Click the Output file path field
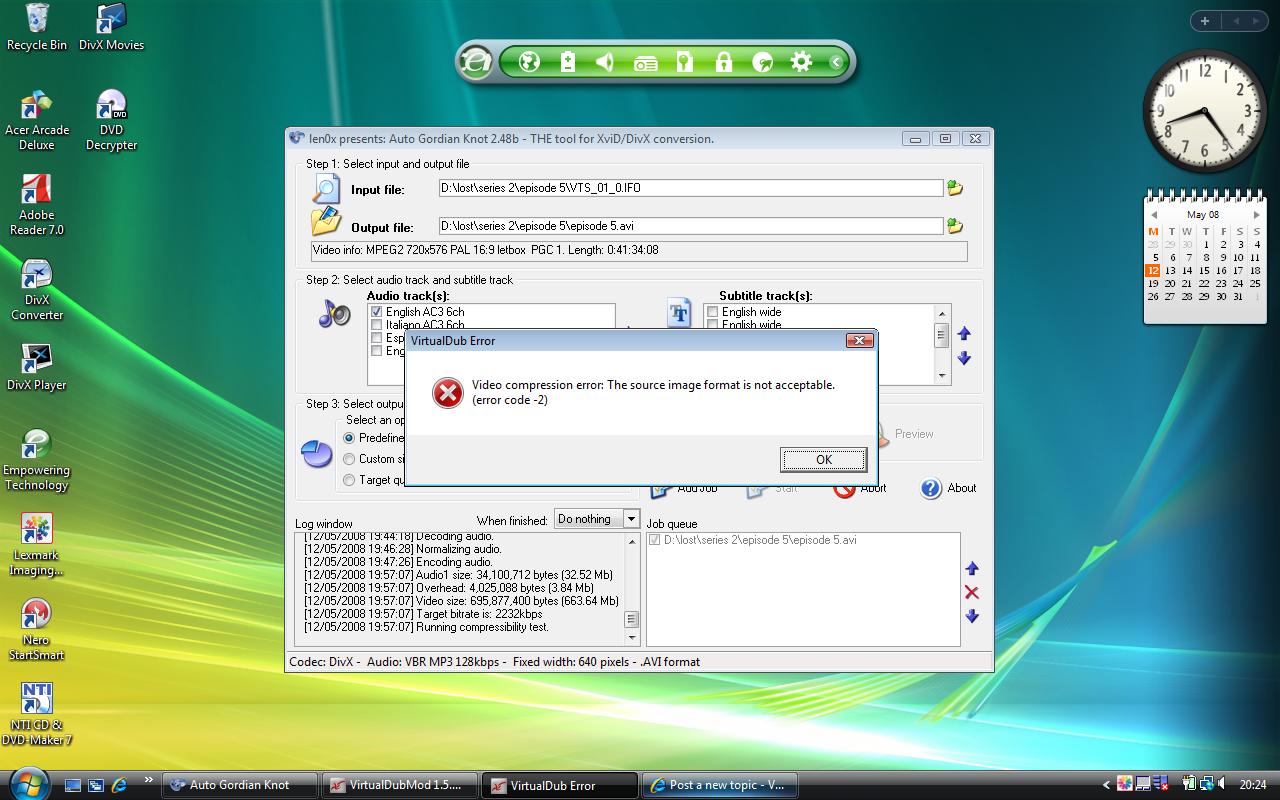Image resolution: width=1280 pixels, height=800 pixels. click(690, 226)
